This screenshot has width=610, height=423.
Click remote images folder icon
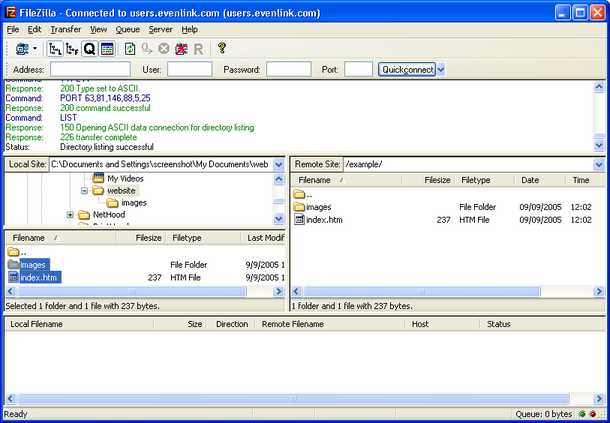click(x=299, y=207)
